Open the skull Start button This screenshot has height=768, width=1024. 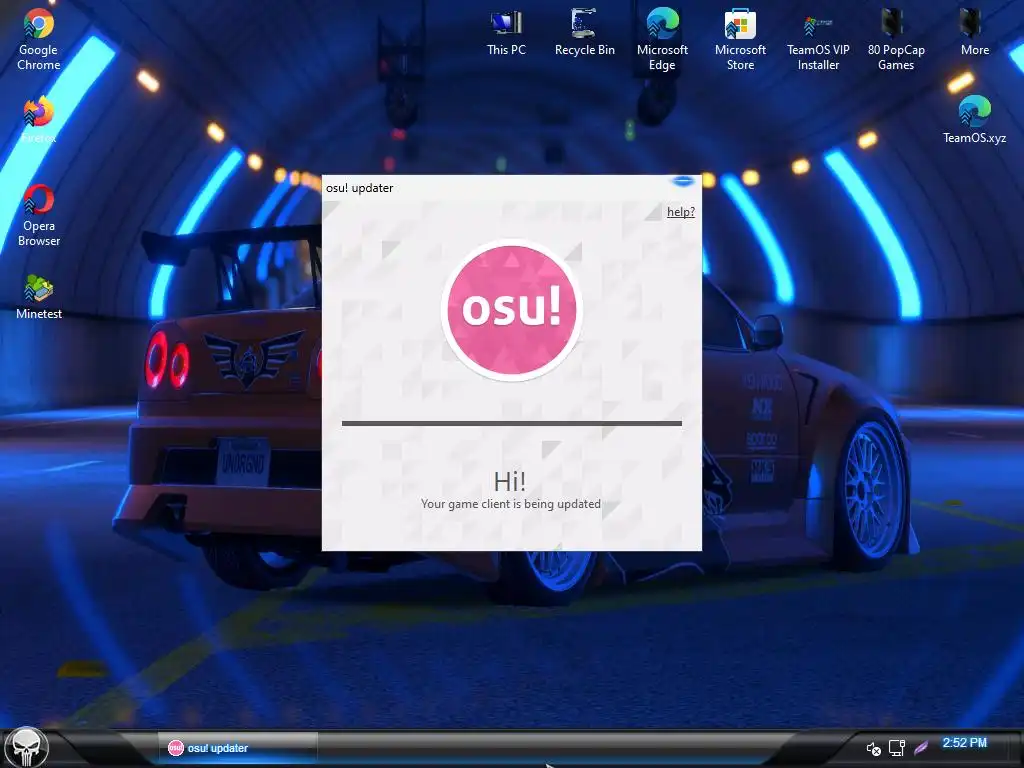pyautogui.click(x=26, y=747)
